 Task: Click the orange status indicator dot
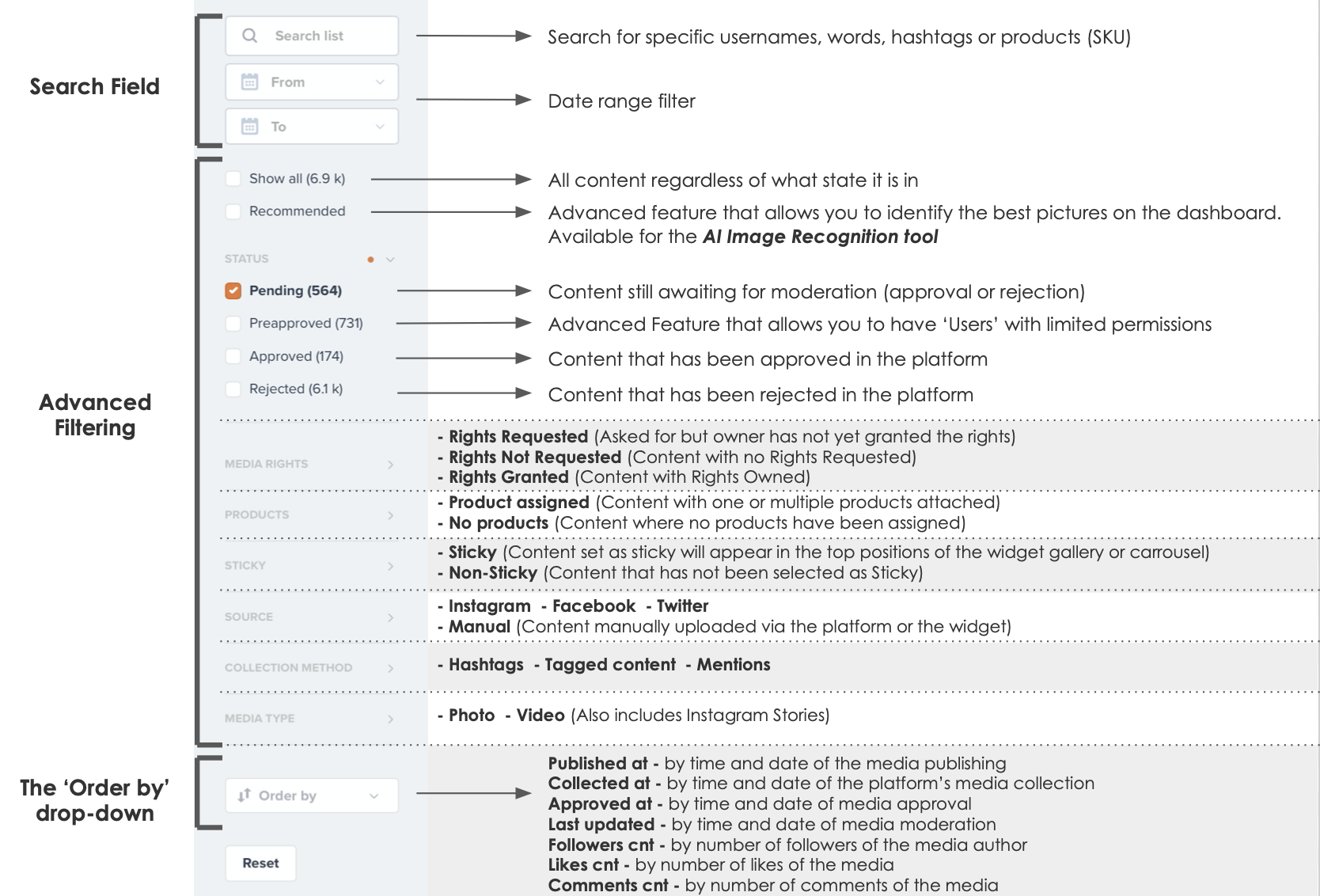click(x=370, y=258)
